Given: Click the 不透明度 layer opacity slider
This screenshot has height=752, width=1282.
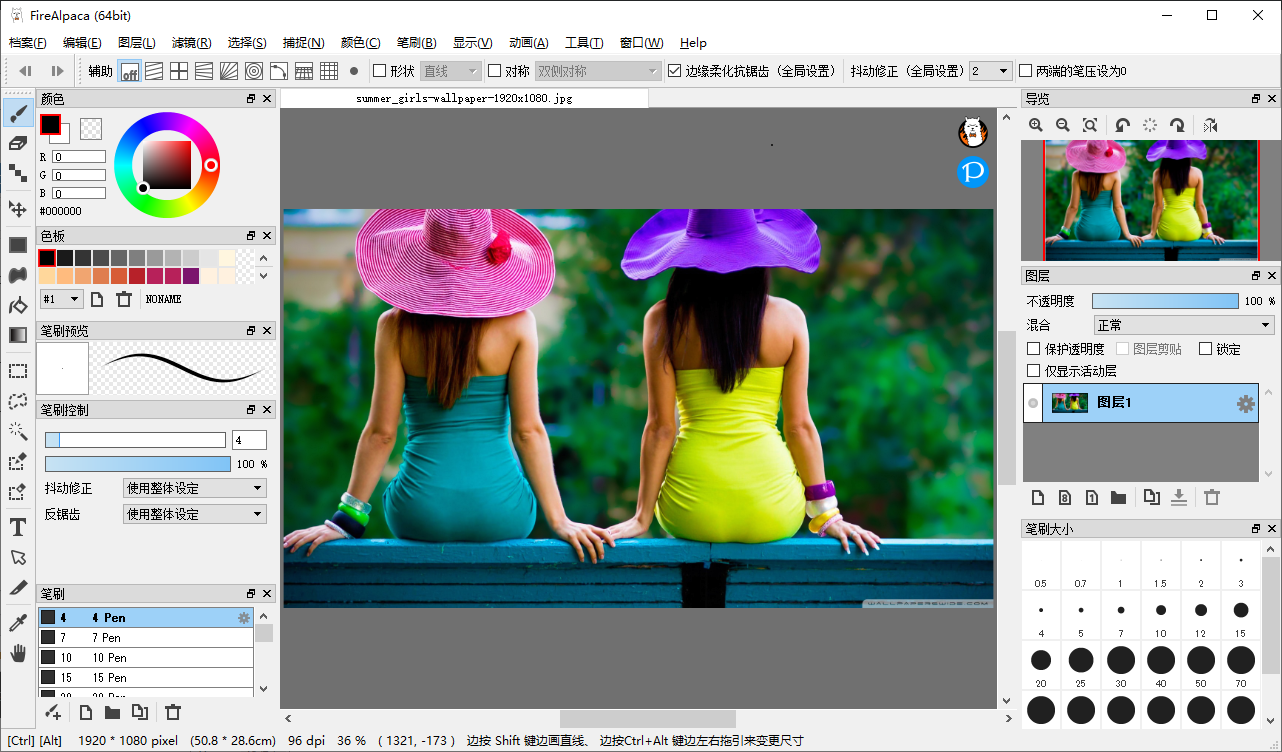Looking at the screenshot, I should [1164, 301].
